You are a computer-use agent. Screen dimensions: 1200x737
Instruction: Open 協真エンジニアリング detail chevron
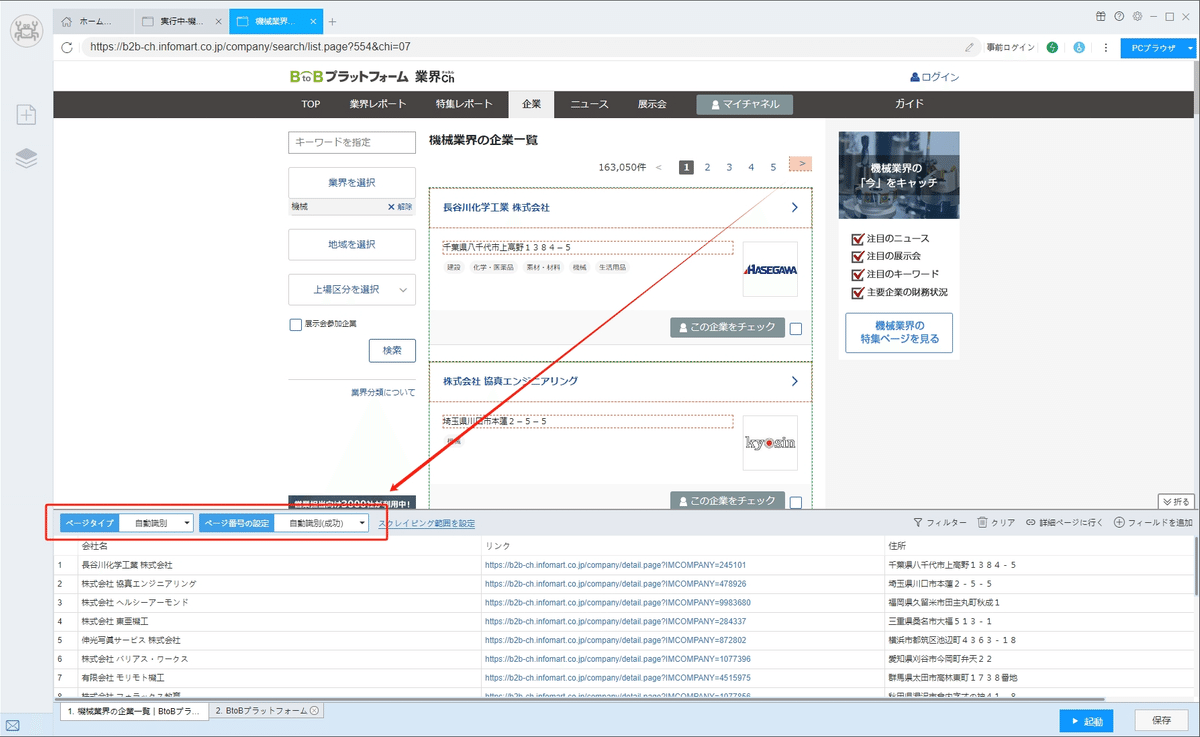[x=794, y=381]
